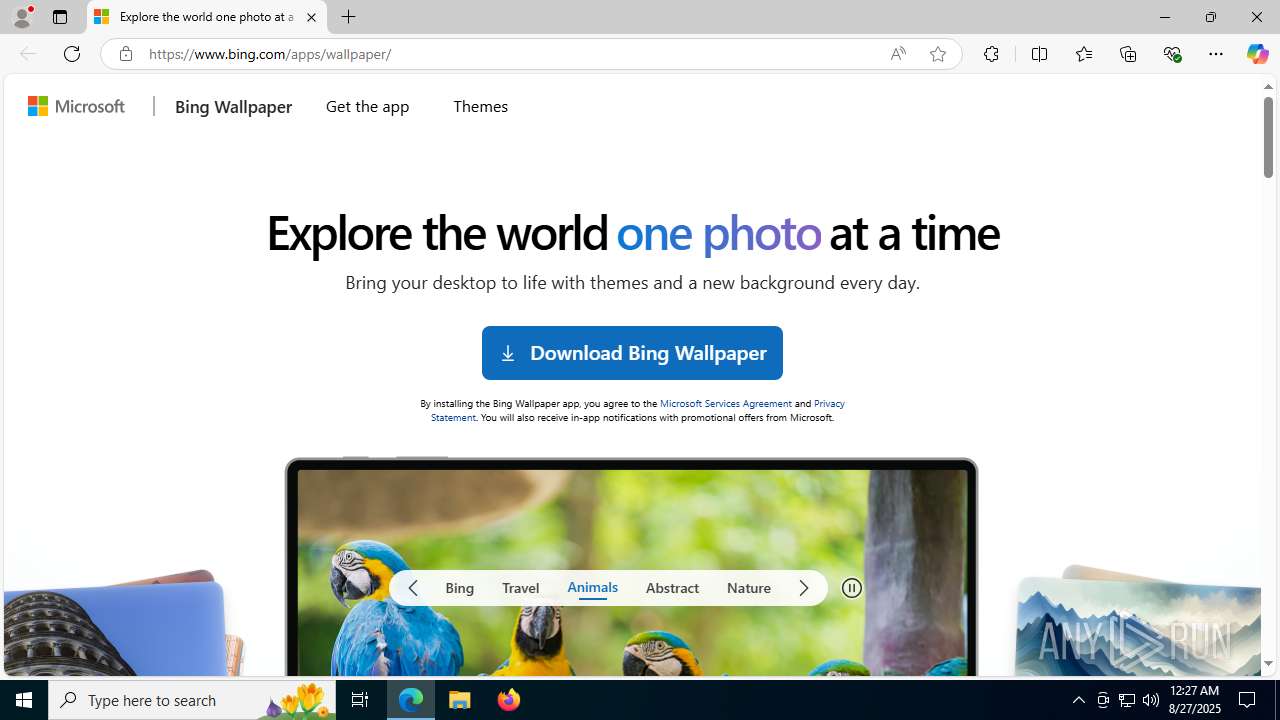This screenshot has height=720, width=1280.
Task: Open Microsoft Services Agreement link
Action: click(726, 403)
